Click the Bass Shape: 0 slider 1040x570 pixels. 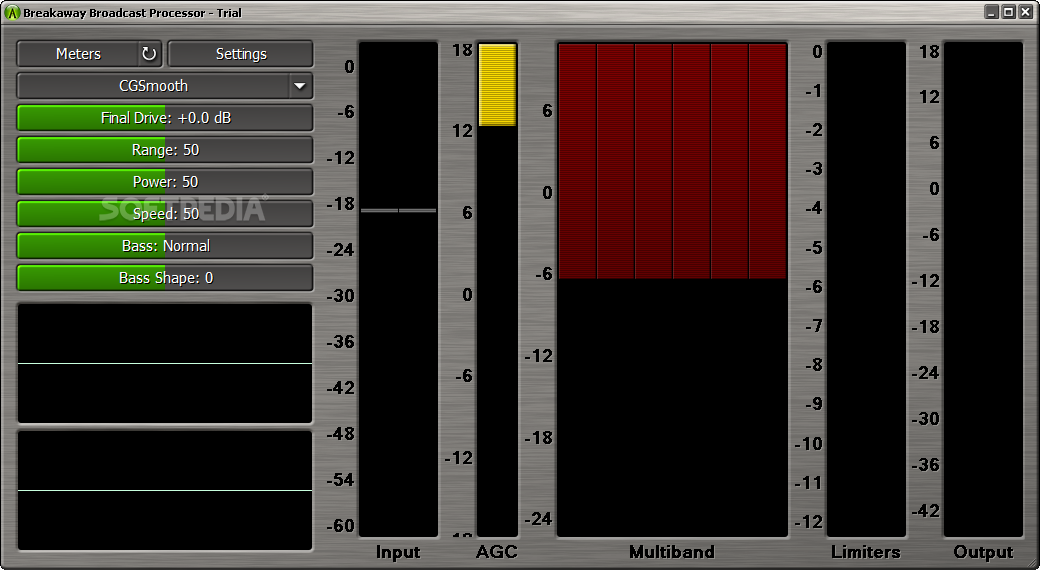[x=164, y=277]
